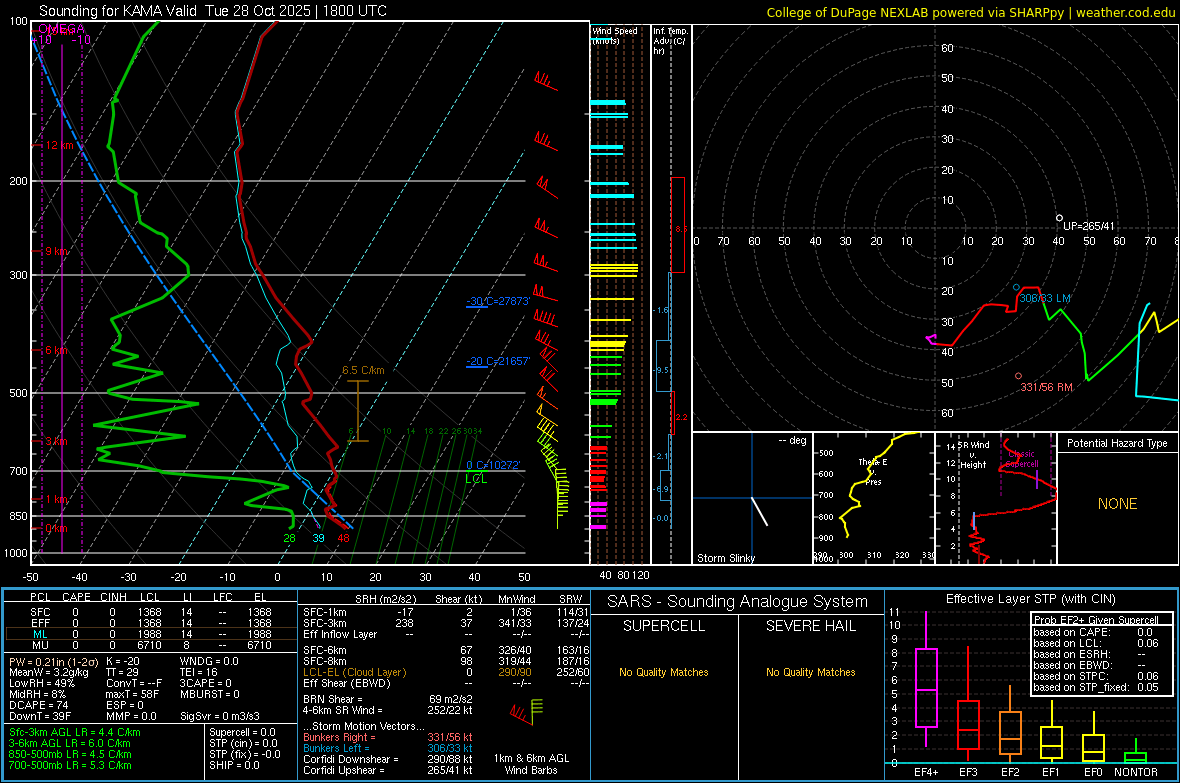Viewport: 1180px width, 783px height.
Task: Click the green surface dewpoint value 28
Action: [289, 538]
